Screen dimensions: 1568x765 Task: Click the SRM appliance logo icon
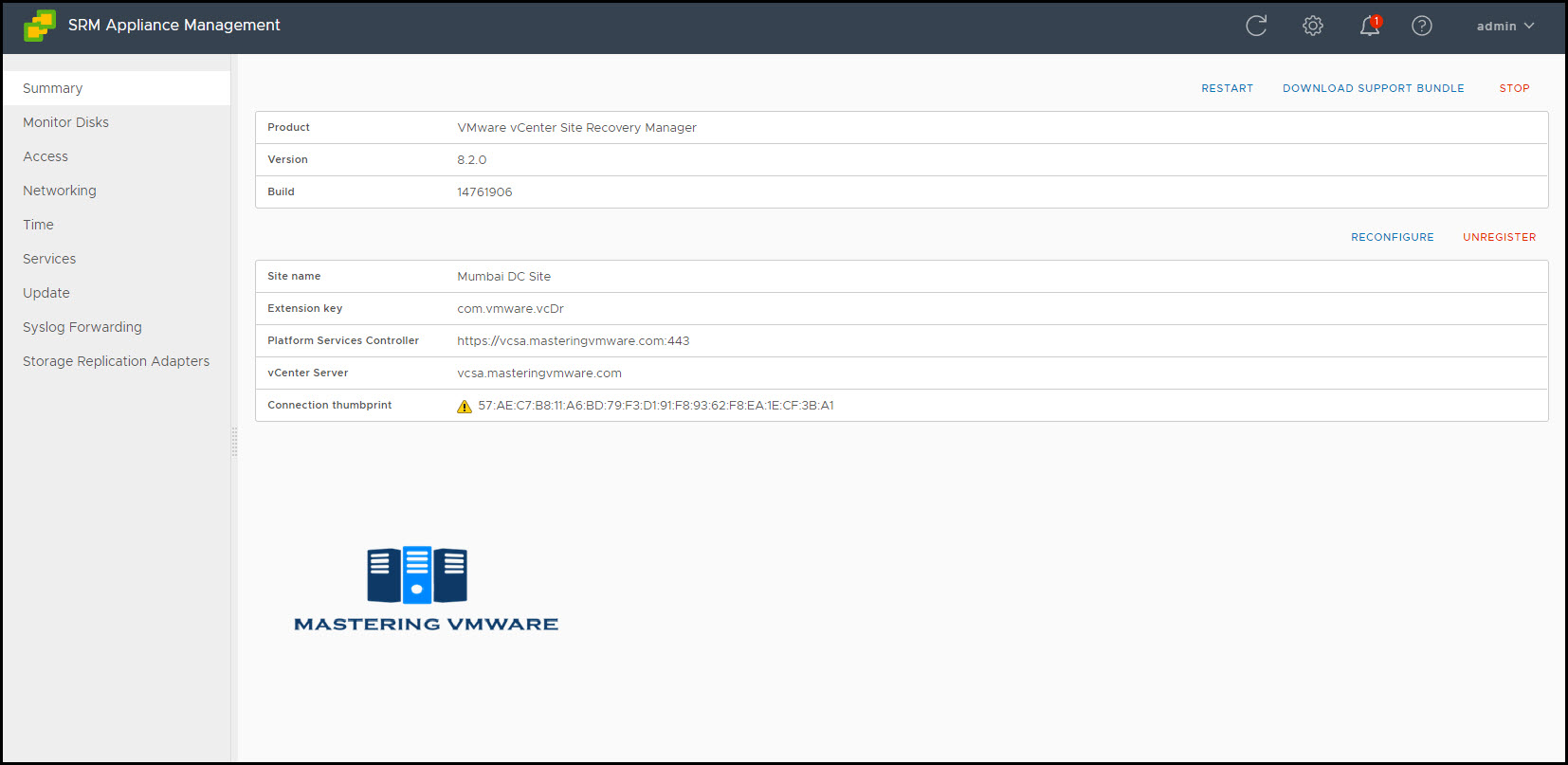pyautogui.click(x=40, y=26)
